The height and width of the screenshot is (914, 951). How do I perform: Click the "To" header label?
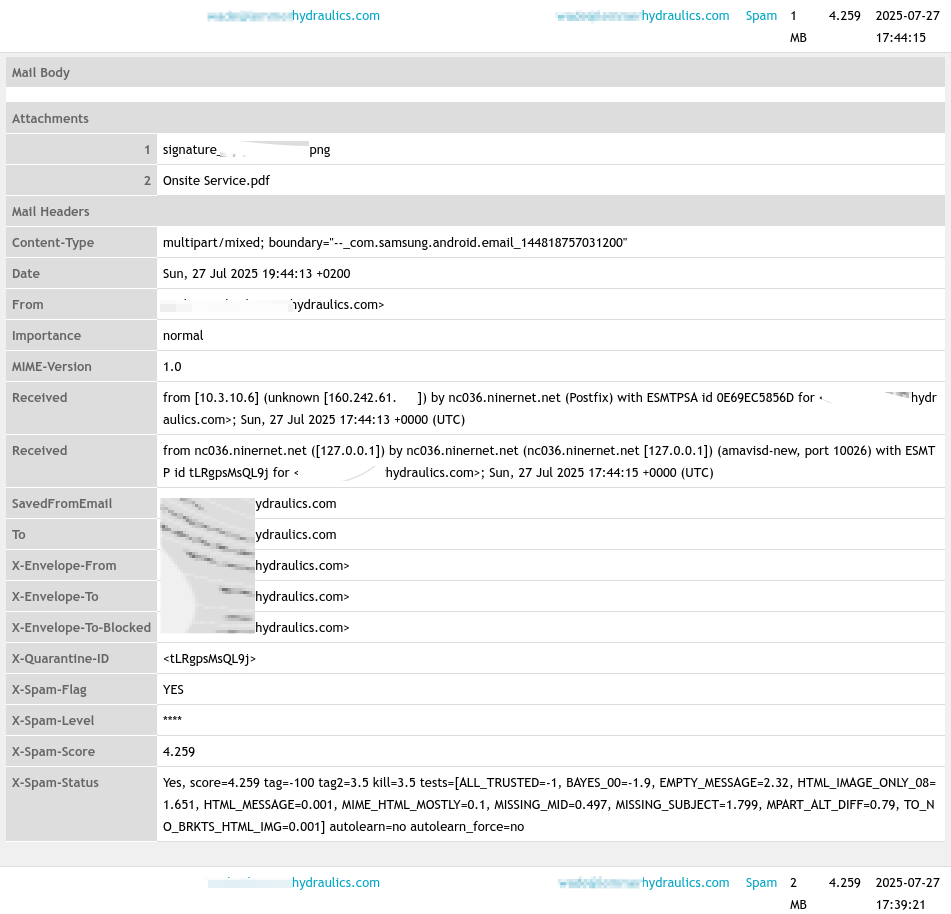pyautogui.click(x=19, y=534)
